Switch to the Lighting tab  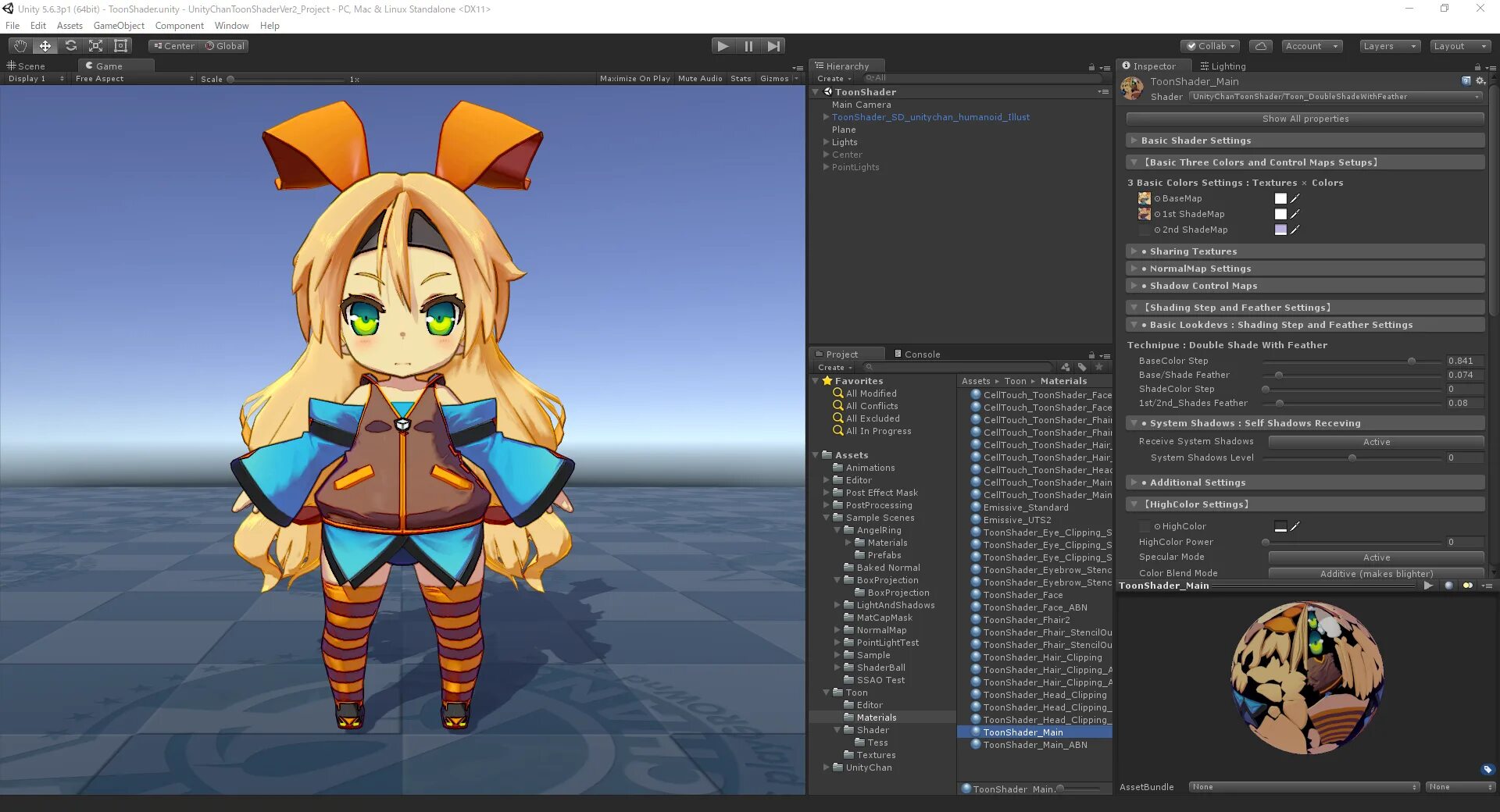point(1223,66)
